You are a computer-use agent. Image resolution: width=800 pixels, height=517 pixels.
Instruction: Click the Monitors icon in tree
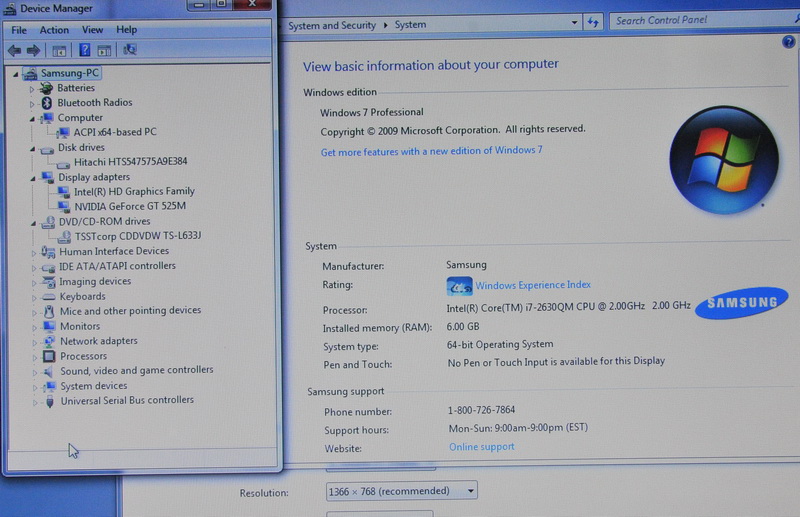pyautogui.click(x=49, y=326)
